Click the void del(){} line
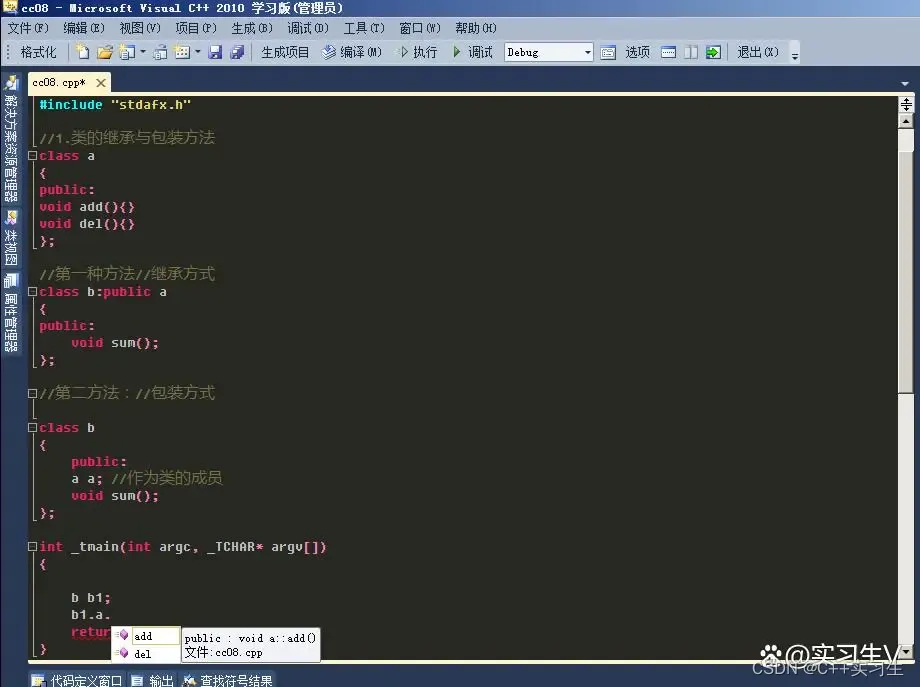 tap(87, 224)
